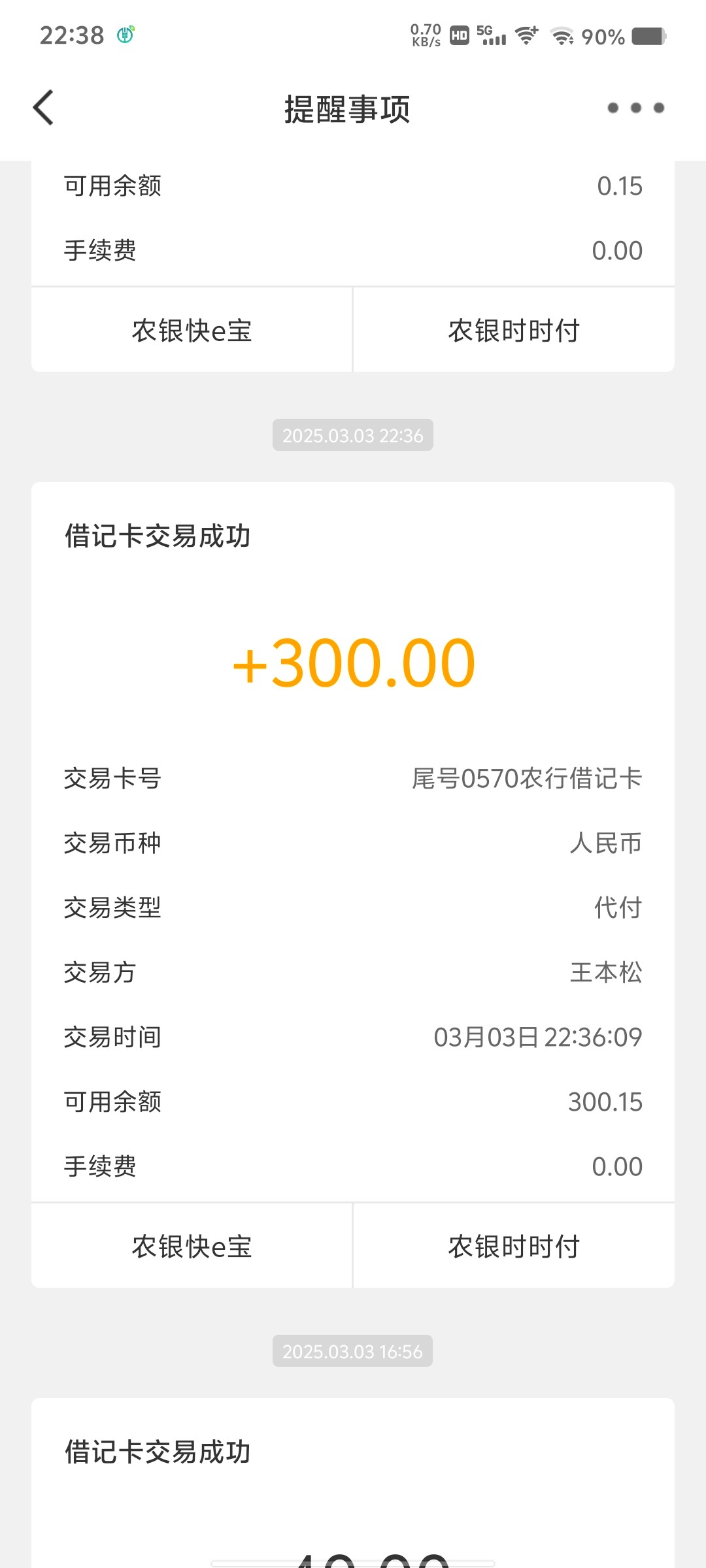Tap the Wi-Fi icon in status bar

click(562, 36)
